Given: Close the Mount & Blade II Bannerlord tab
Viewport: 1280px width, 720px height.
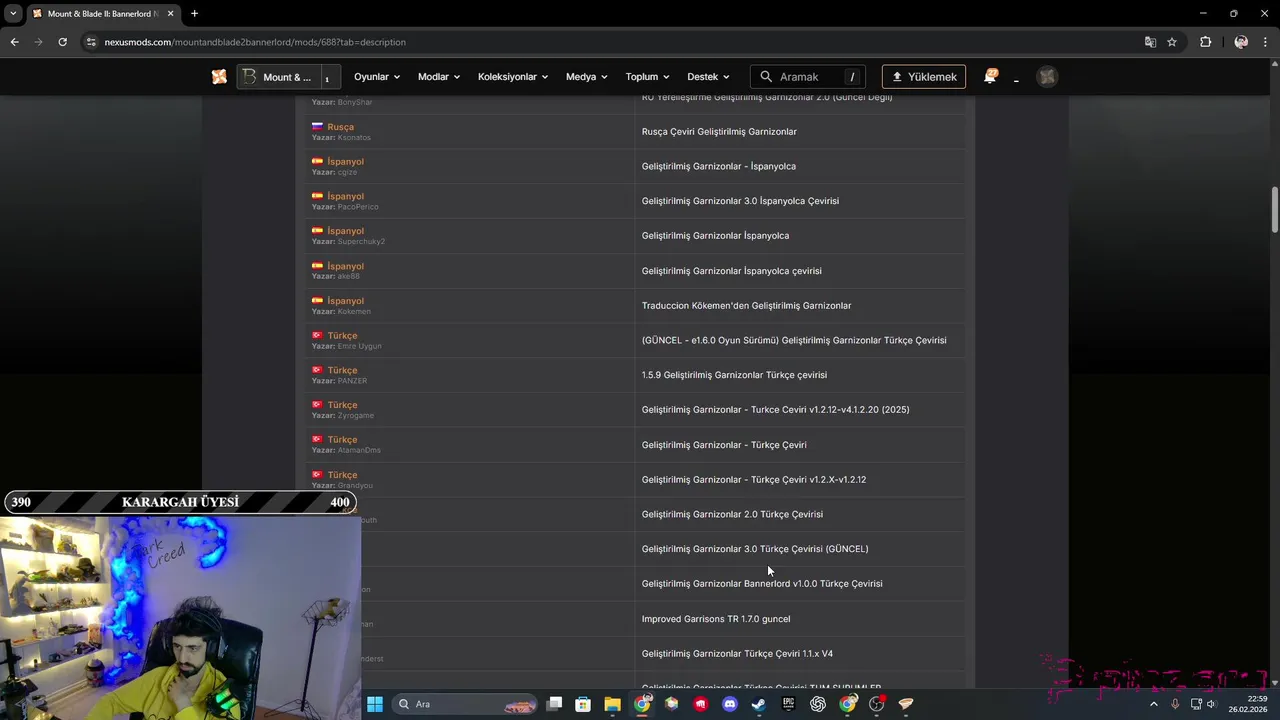Looking at the screenshot, I should point(171,14).
